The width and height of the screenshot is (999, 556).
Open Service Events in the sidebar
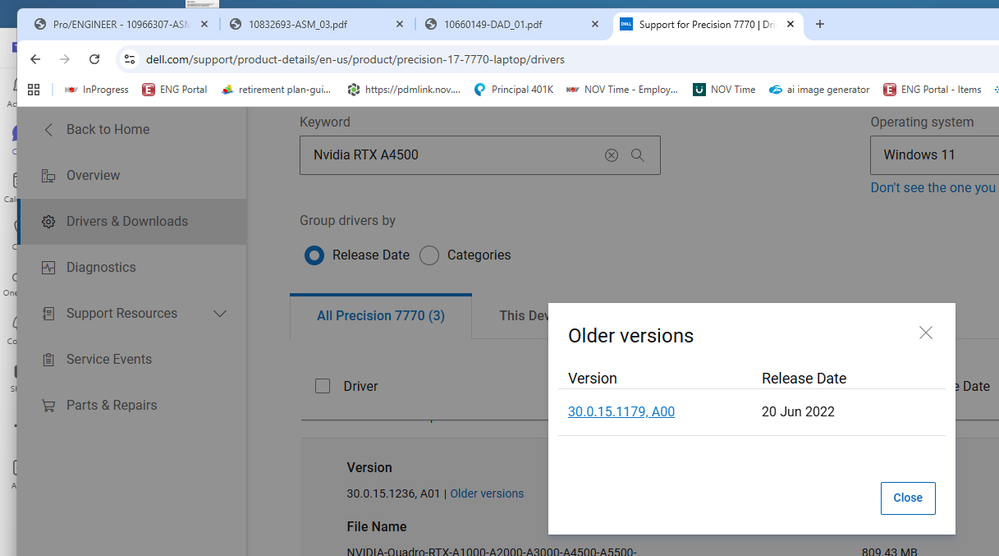pyautogui.click(x=109, y=359)
